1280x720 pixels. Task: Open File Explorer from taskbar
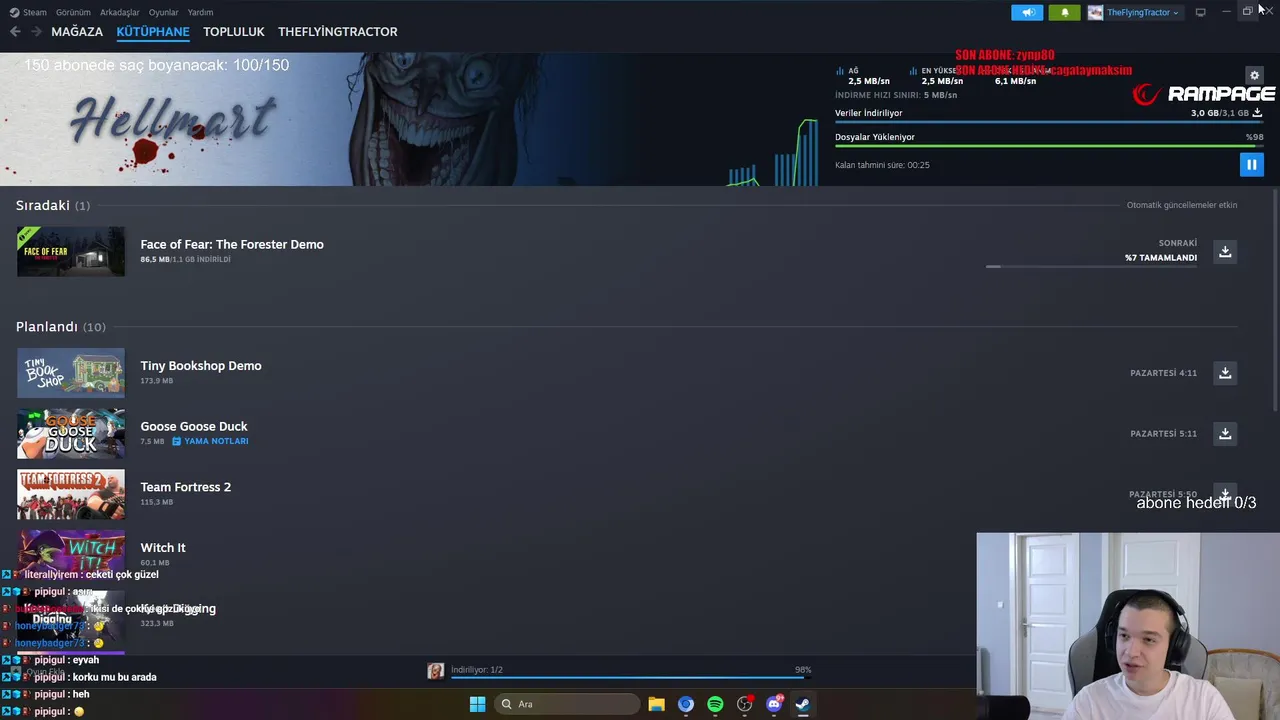click(656, 704)
